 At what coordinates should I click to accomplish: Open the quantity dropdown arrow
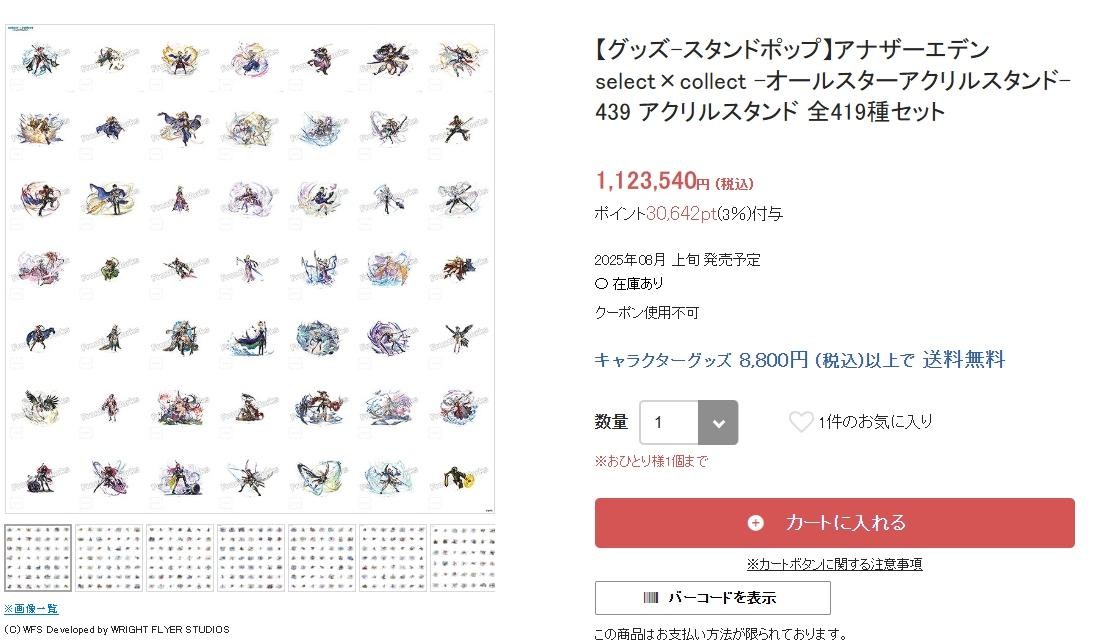coord(718,423)
